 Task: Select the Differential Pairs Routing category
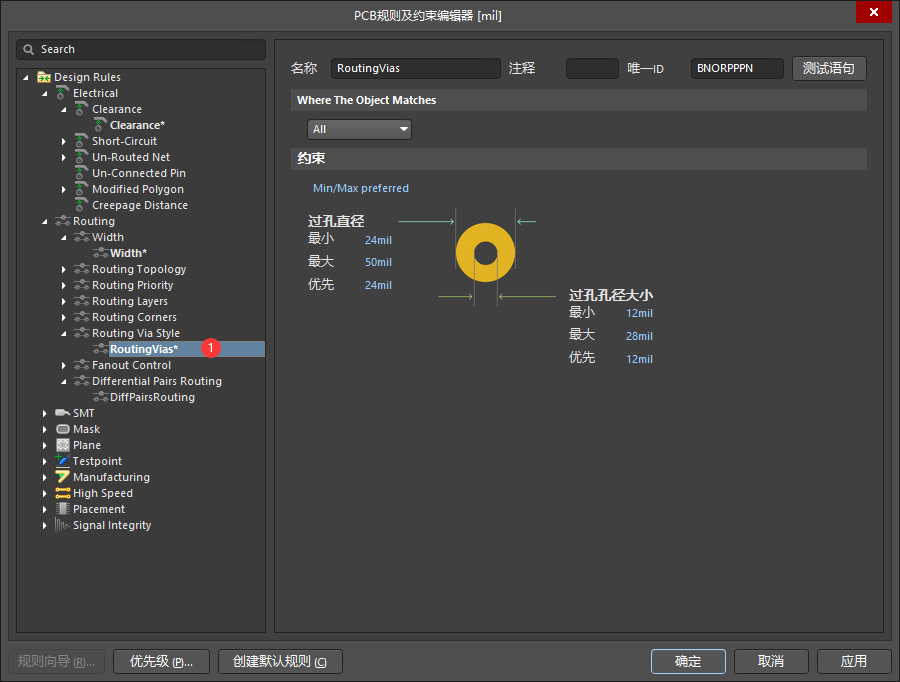[157, 381]
